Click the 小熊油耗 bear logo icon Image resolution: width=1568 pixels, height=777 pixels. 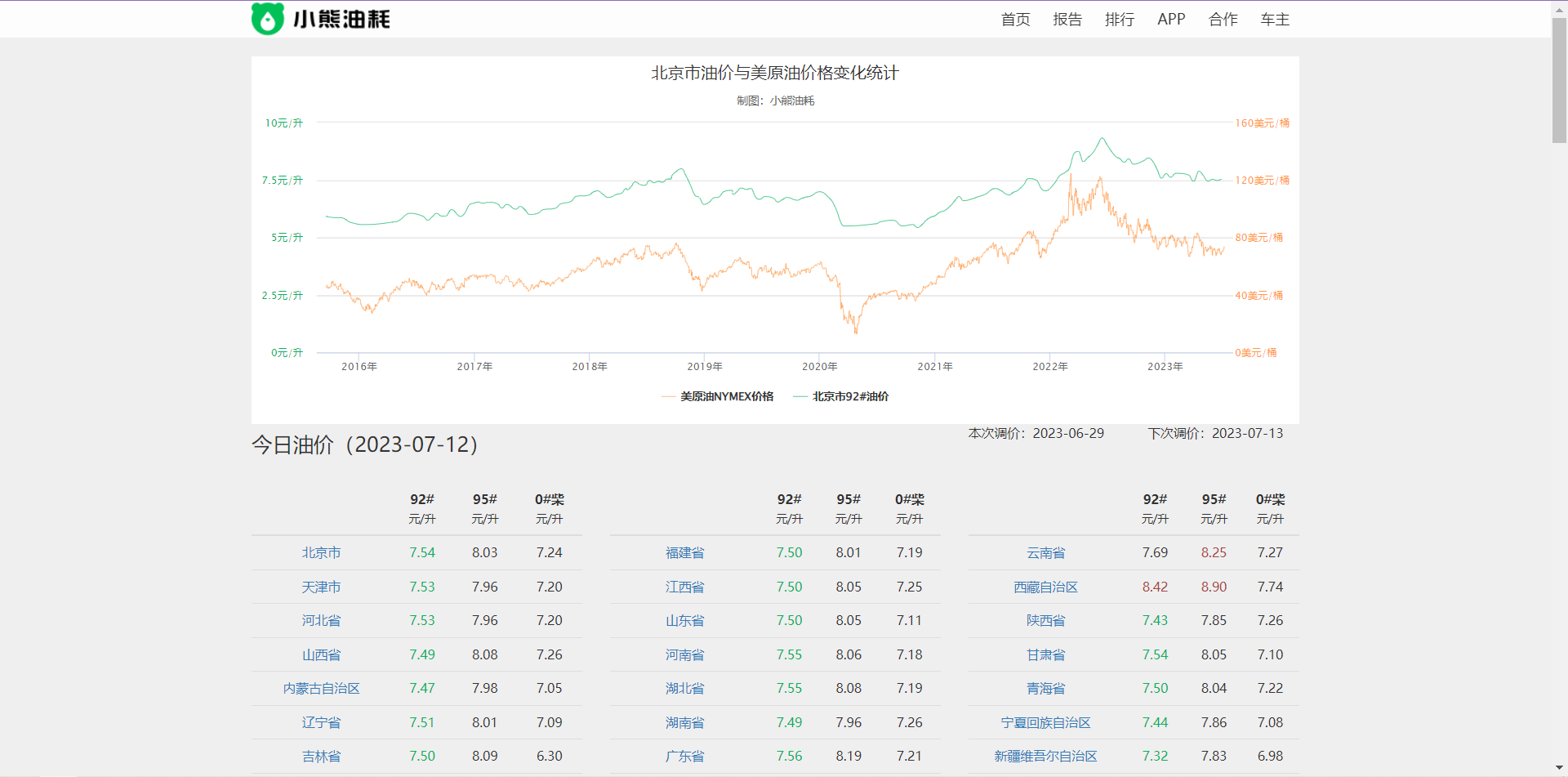point(268,19)
